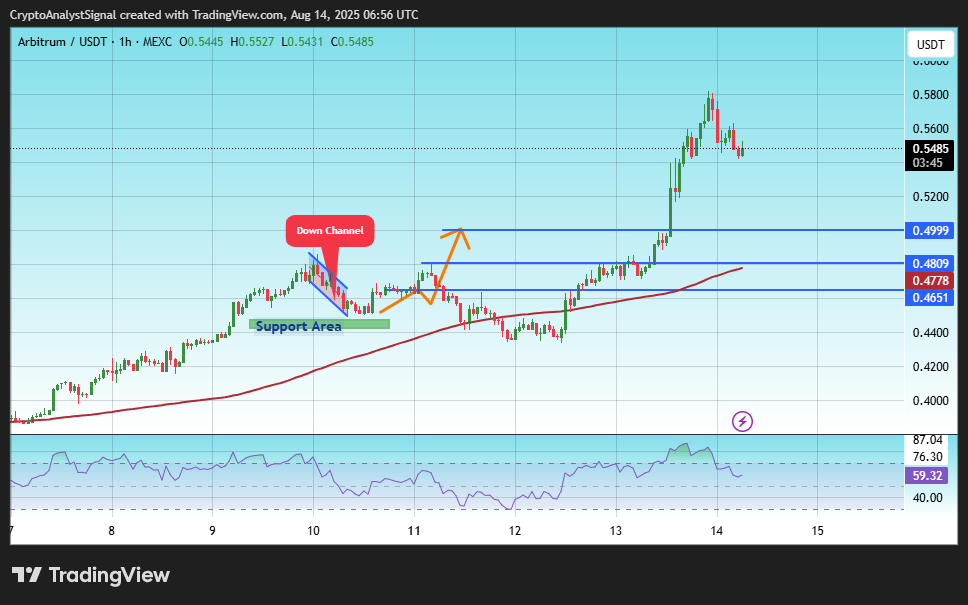Click the low value L0.5431

tap(302, 42)
